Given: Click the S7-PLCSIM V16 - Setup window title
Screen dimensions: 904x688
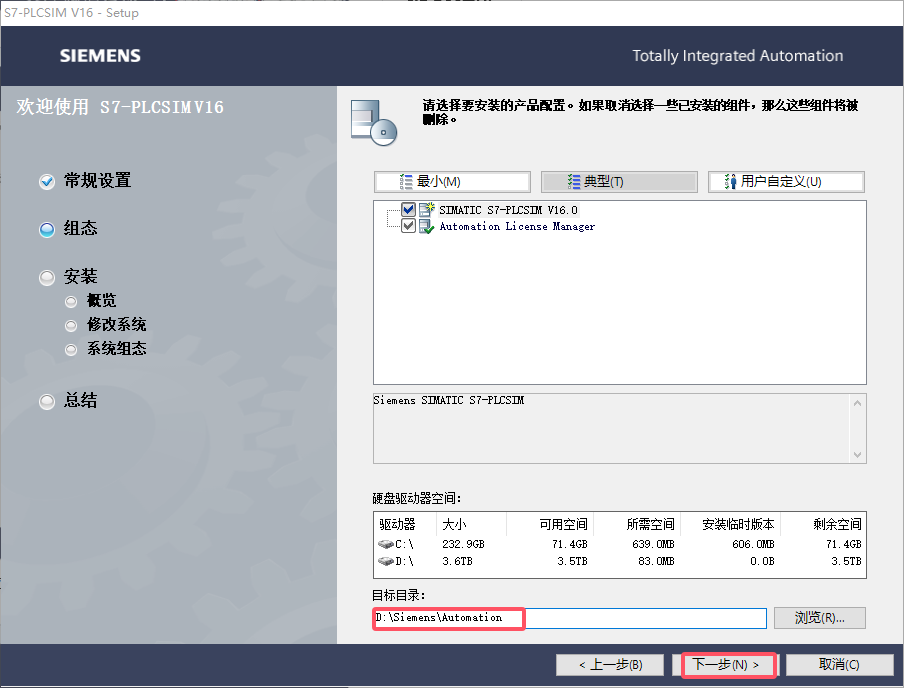Looking at the screenshot, I should pyautogui.click(x=71, y=12).
